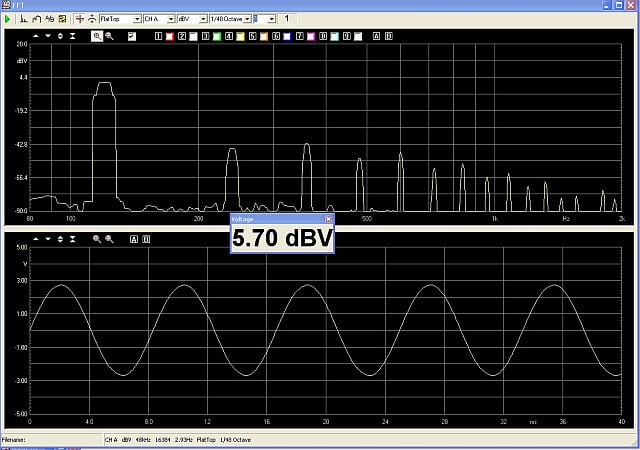Click the Abc text label icon in toolbar
Viewport: 640px width, 450px height.
tap(48, 18)
